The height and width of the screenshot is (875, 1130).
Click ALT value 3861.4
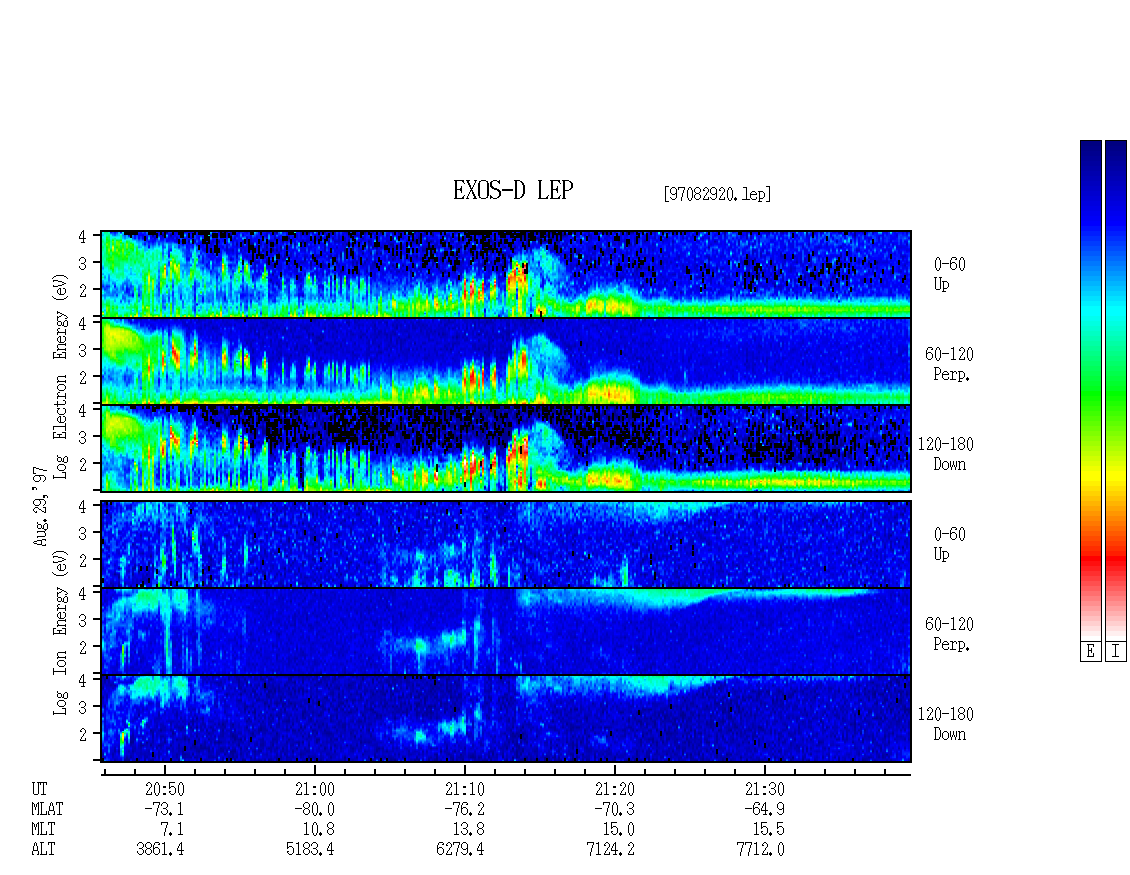pos(160,850)
